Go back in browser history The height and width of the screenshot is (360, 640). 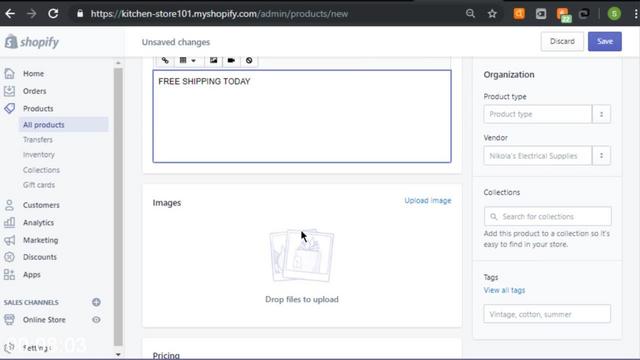10,13
